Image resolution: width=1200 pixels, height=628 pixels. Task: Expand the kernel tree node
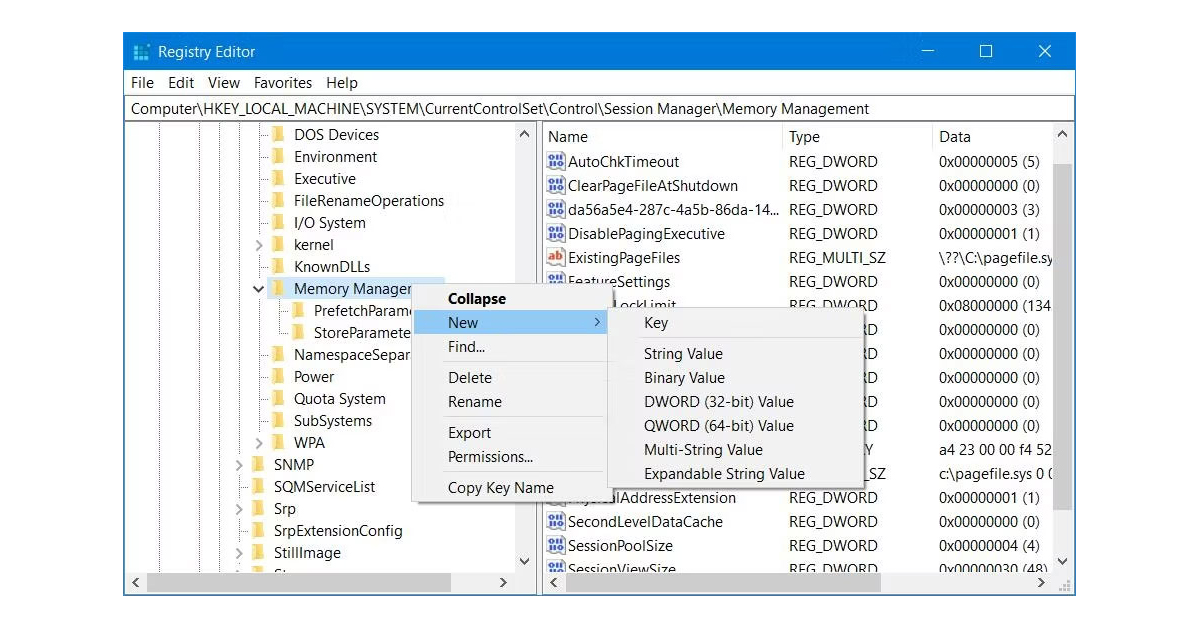[258, 244]
